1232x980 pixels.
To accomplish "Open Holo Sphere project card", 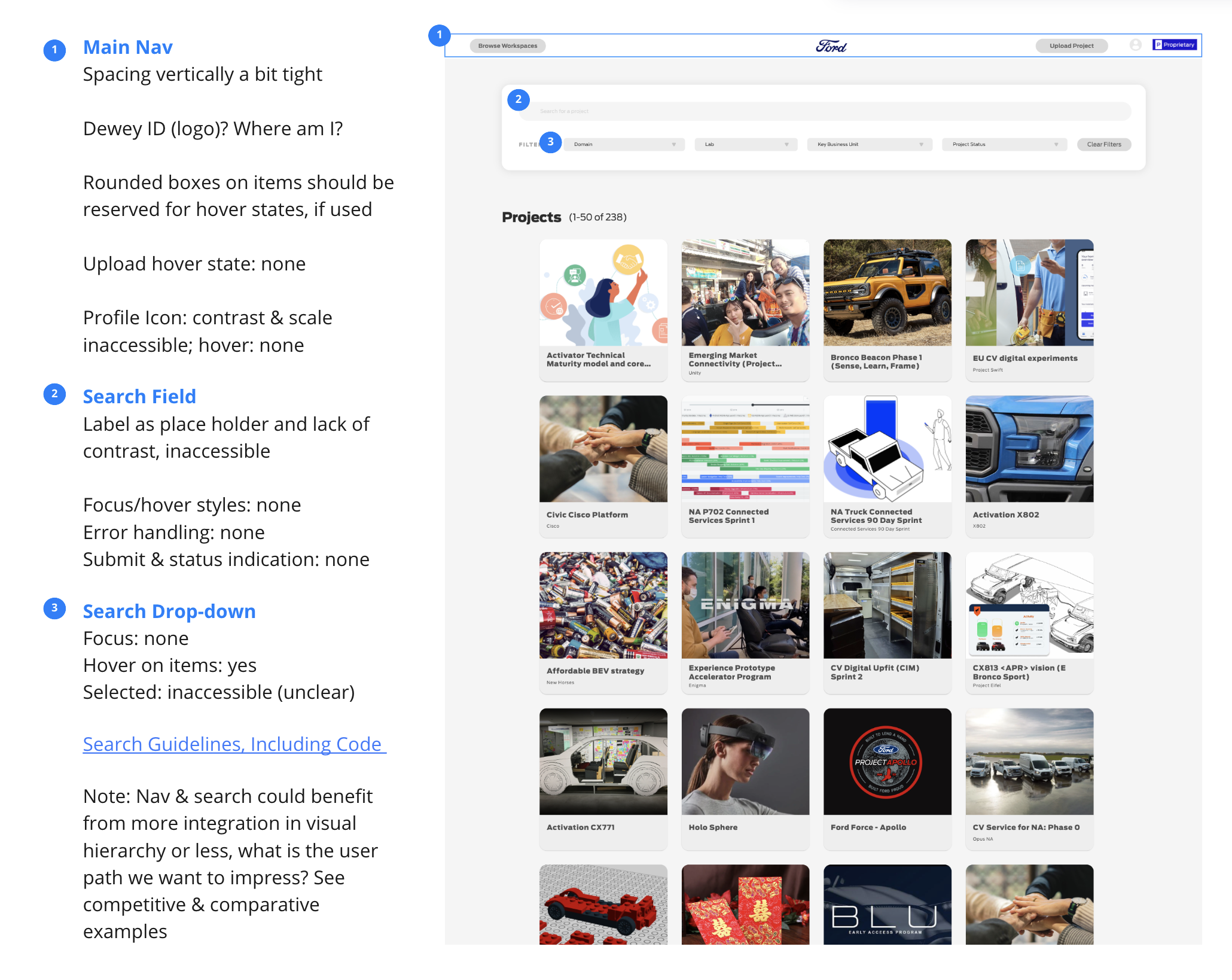I will tap(745, 779).
